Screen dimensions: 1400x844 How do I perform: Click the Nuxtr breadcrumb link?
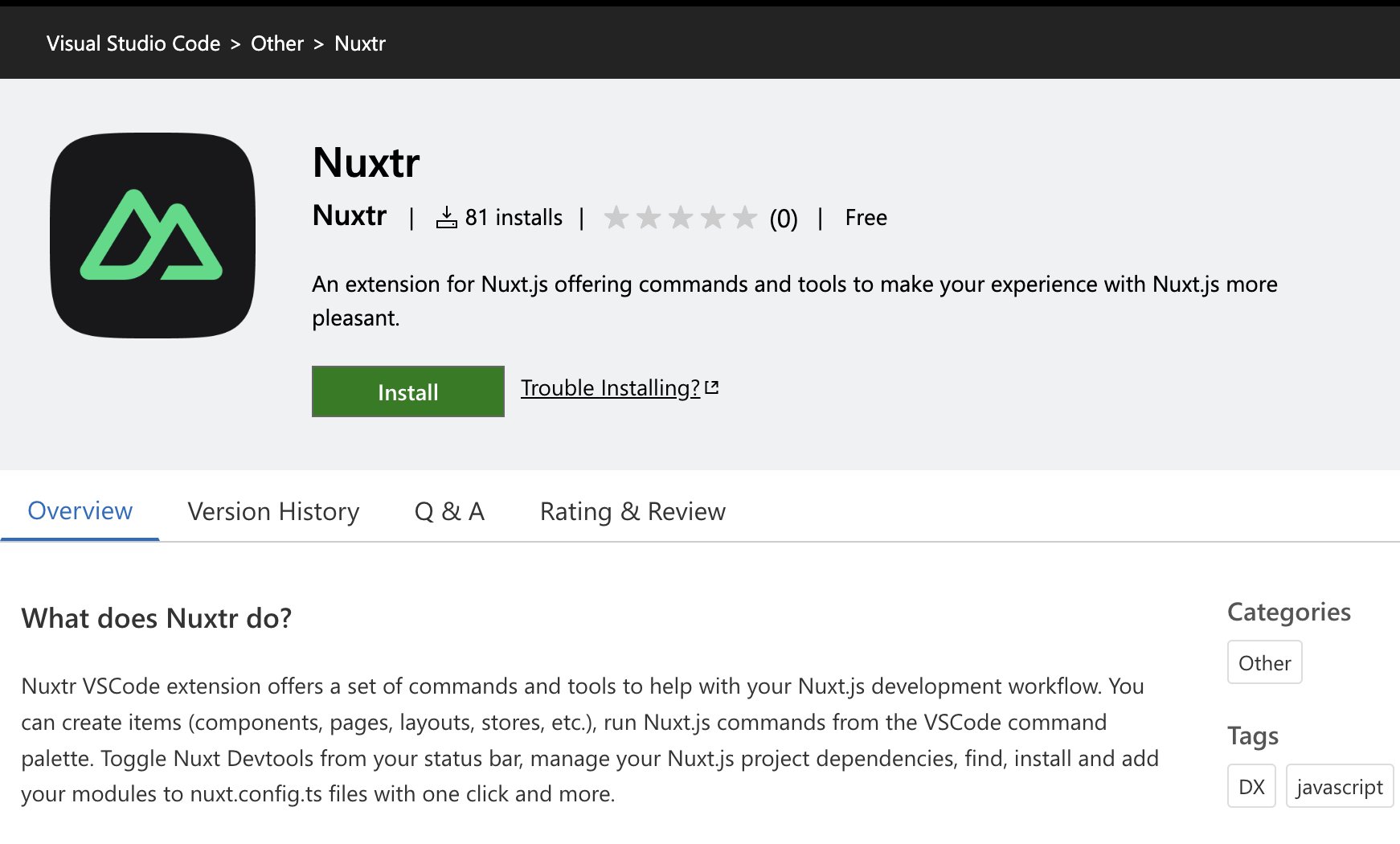click(x=359, y=43)
